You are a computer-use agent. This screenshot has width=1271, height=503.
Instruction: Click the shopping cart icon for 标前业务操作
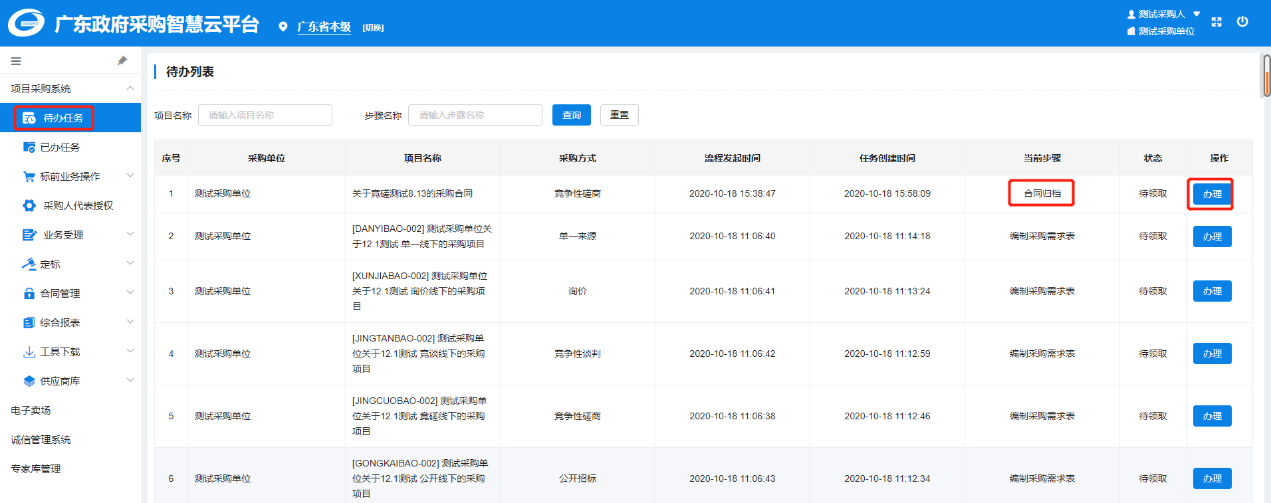pyautogui.click(x=30, y=176)
